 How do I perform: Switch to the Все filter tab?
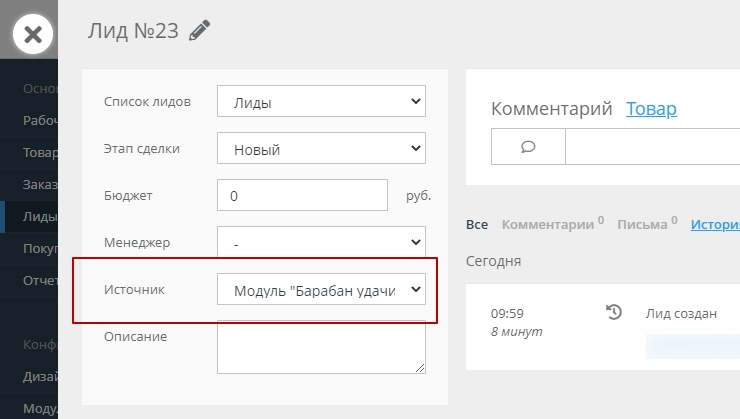click(477, 225)
